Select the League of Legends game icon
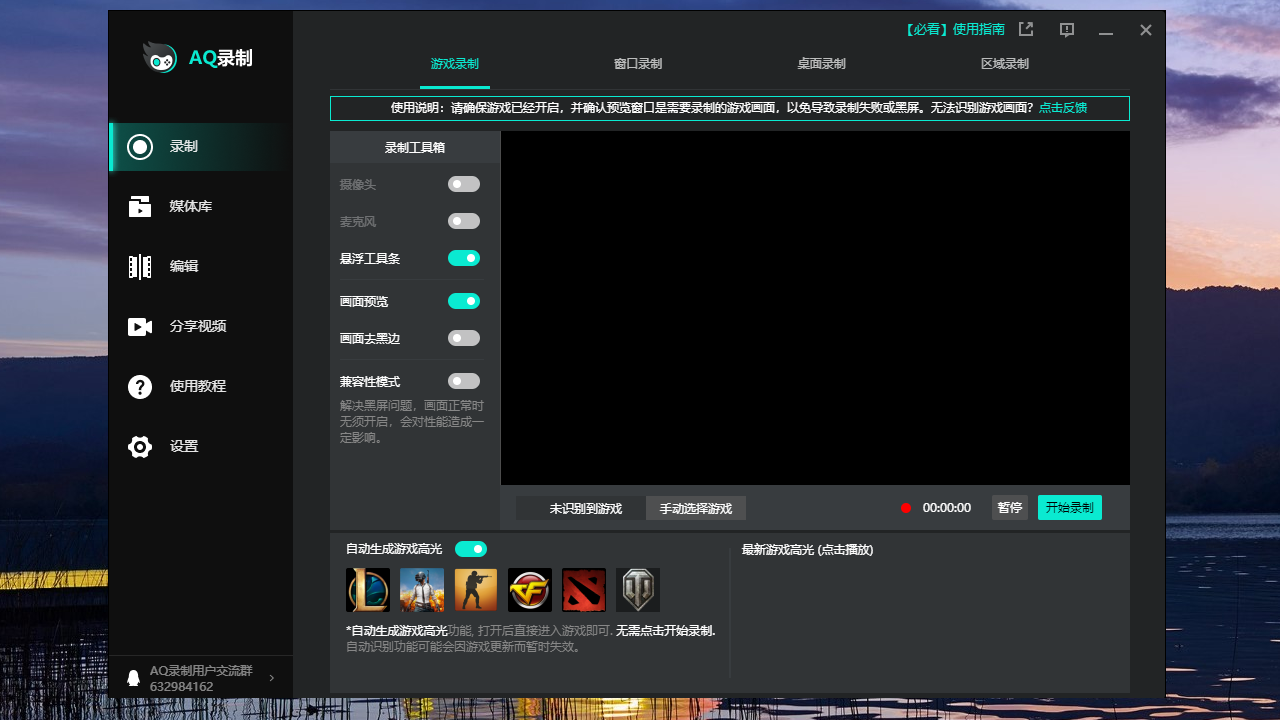The width and height of the screenshot is (1280, 720). (x=368, y=590)
